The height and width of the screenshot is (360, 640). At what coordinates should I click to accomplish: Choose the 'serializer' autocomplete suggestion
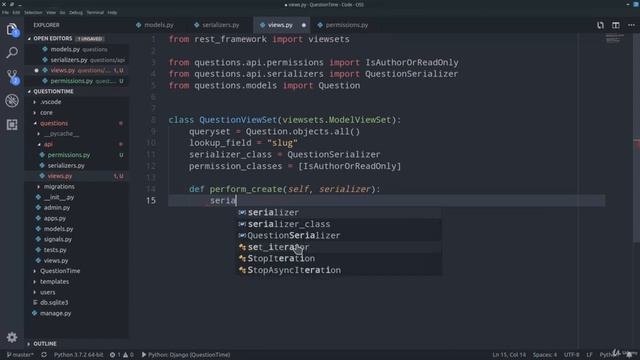point(340,212)
